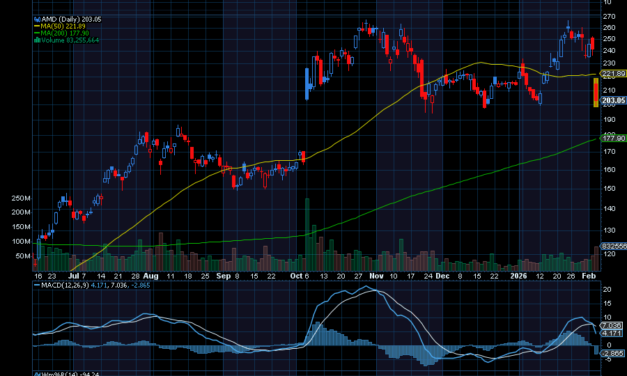Click the '50M' volume scale label
627x376 pixels.
23,256
